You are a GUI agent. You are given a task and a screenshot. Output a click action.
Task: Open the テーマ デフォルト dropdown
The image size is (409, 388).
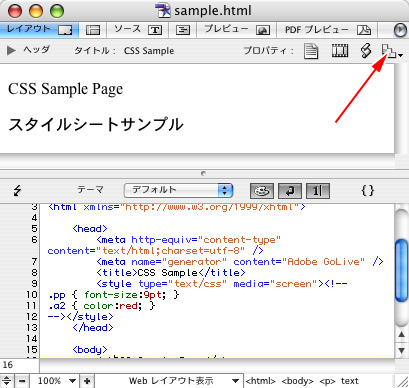pyautogui.click(x=178, y=191)
